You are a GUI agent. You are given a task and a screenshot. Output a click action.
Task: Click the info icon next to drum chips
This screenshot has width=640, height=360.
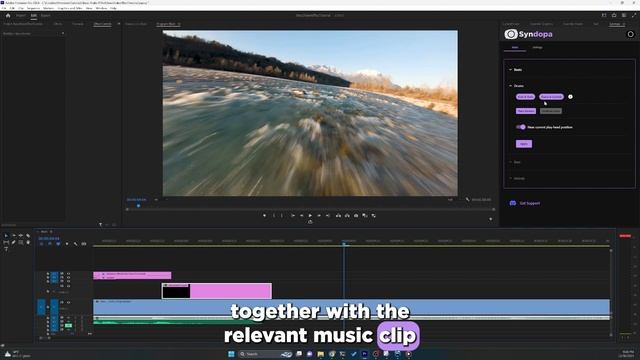(571, 97)
